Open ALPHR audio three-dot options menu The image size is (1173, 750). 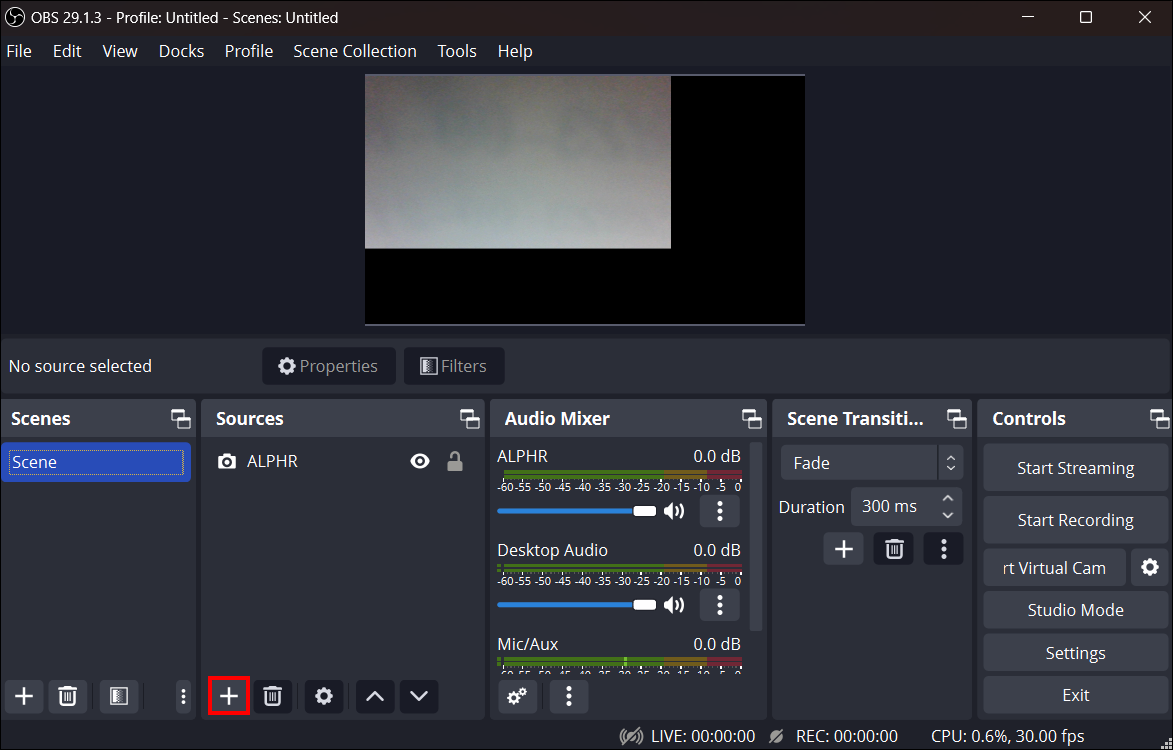click(719, 511)
